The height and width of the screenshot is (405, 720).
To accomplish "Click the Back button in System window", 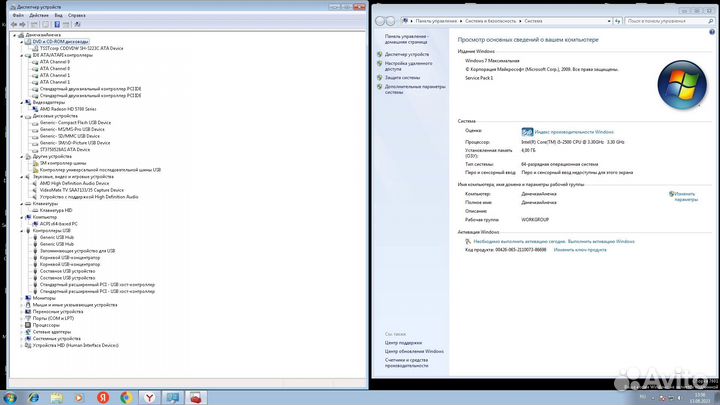I will (380, 21).
